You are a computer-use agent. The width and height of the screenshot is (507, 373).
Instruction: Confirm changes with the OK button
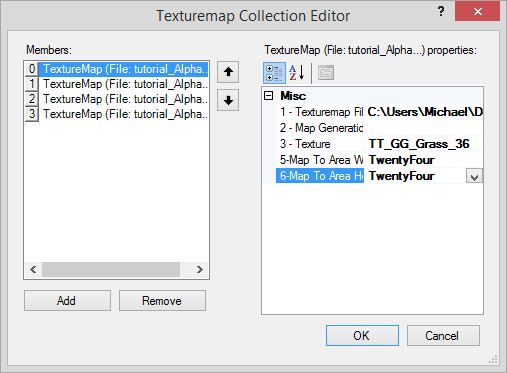(x=362, y=335)
